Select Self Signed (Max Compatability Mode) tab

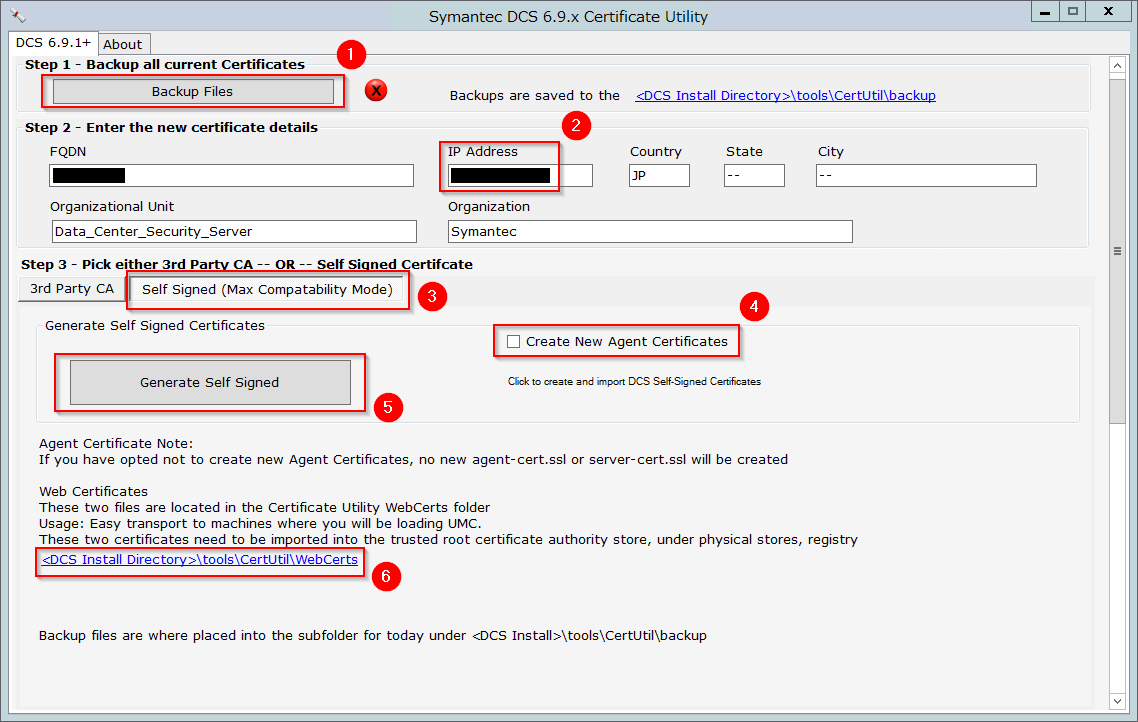point(267,290)
